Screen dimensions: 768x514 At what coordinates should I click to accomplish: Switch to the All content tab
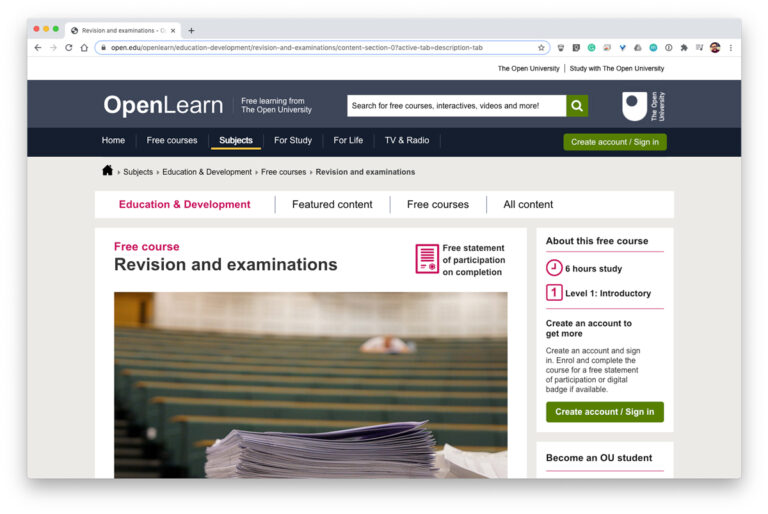click(x=528, y=204)
